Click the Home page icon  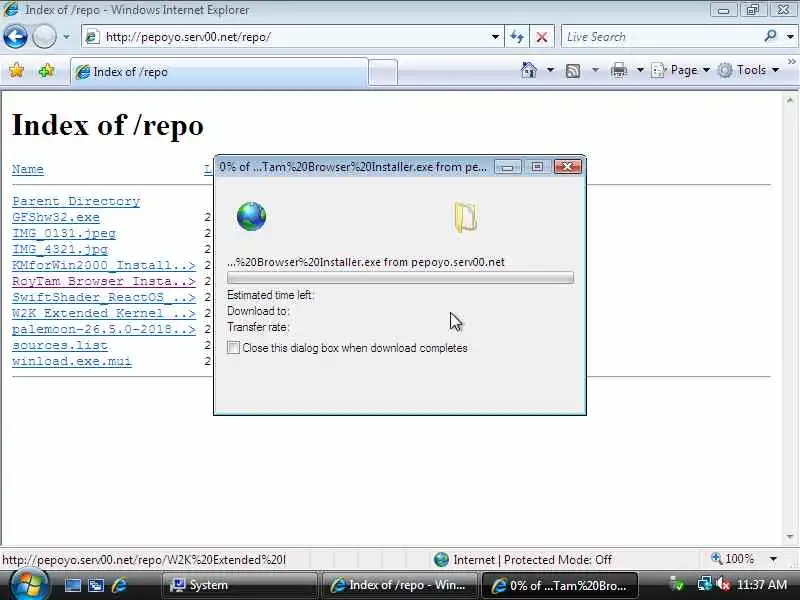tap(529, 70)
